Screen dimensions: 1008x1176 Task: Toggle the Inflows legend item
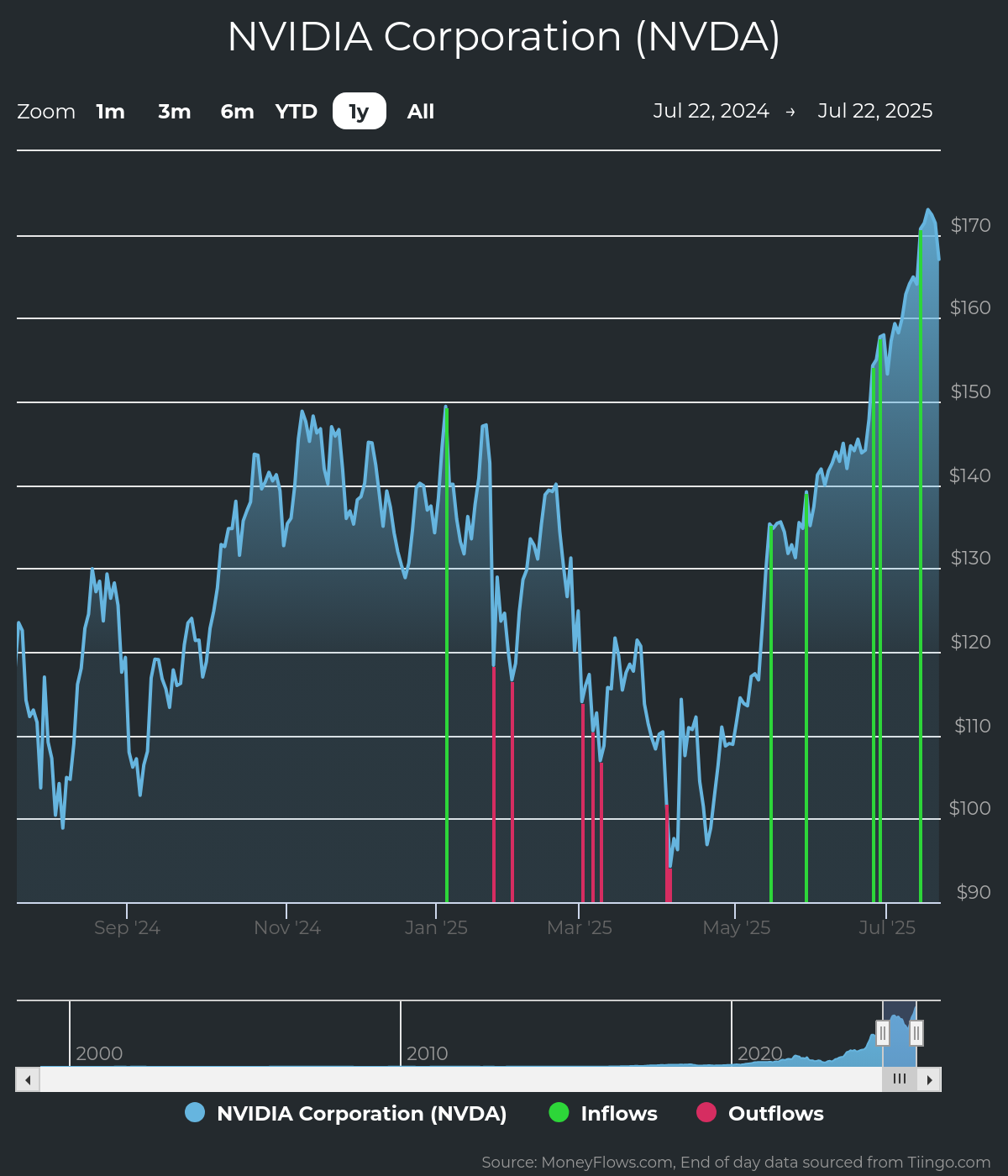[x=603, y=1113]
